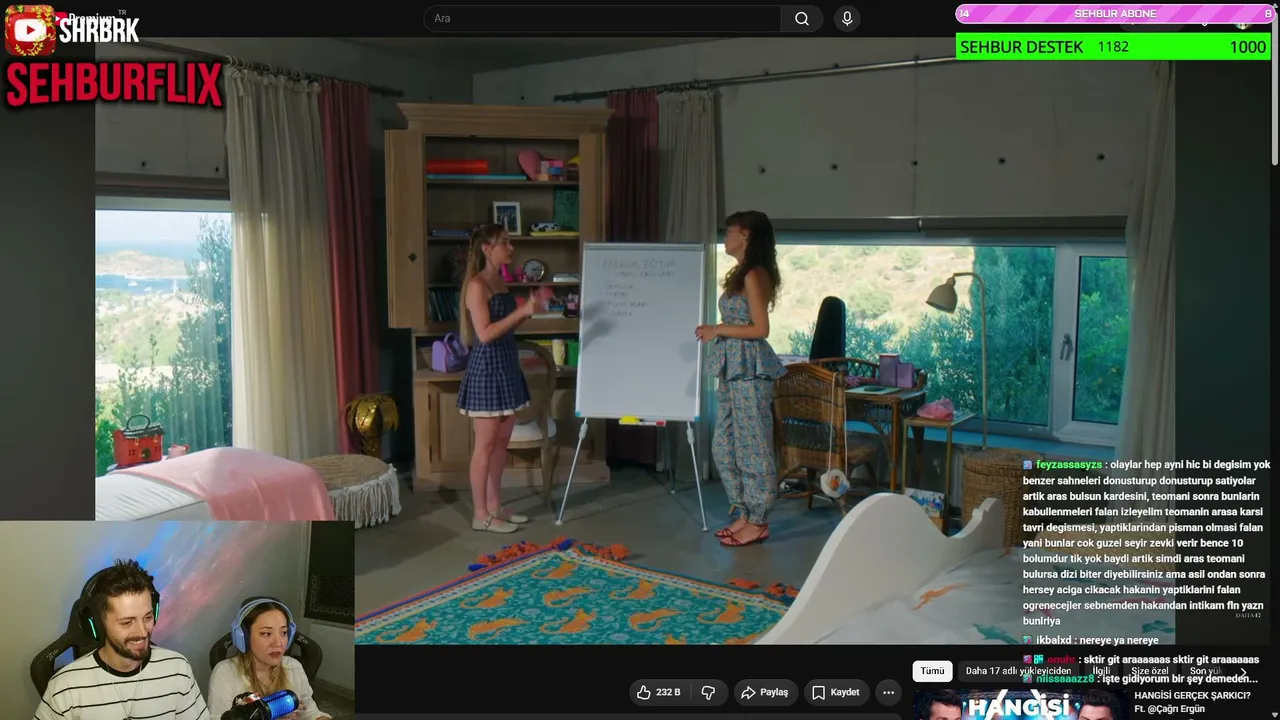Click the feyzassasyzs chat username
The height and width of the screenshot is (720, 1280).
coord(1069,465)
